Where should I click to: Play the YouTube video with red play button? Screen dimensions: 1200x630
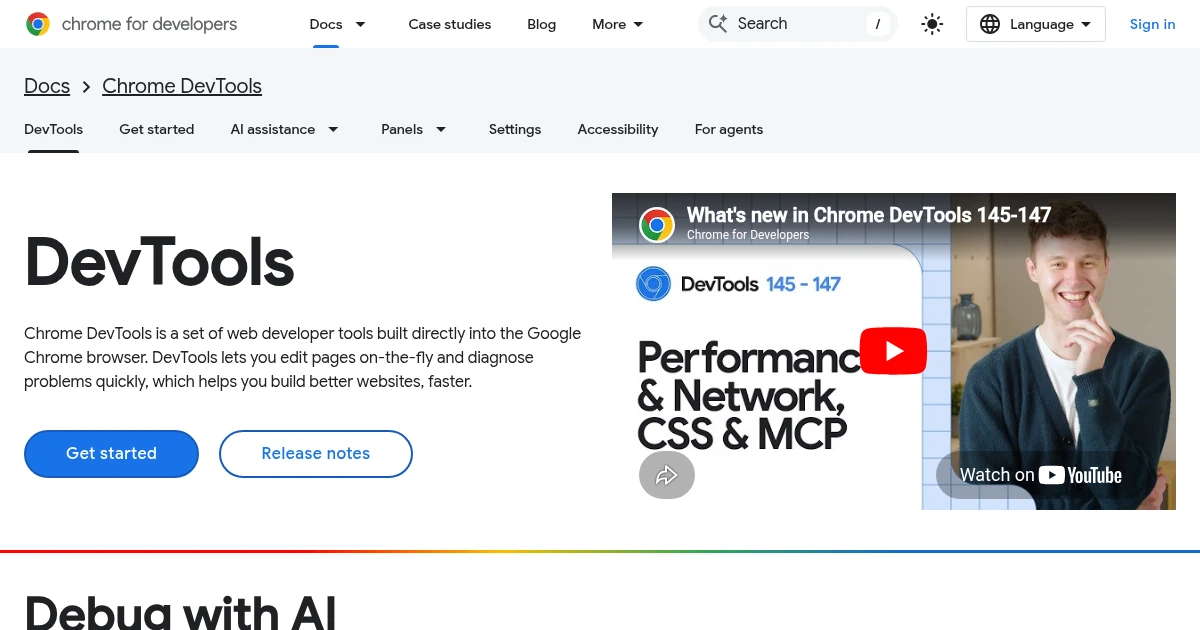[893, 351]
